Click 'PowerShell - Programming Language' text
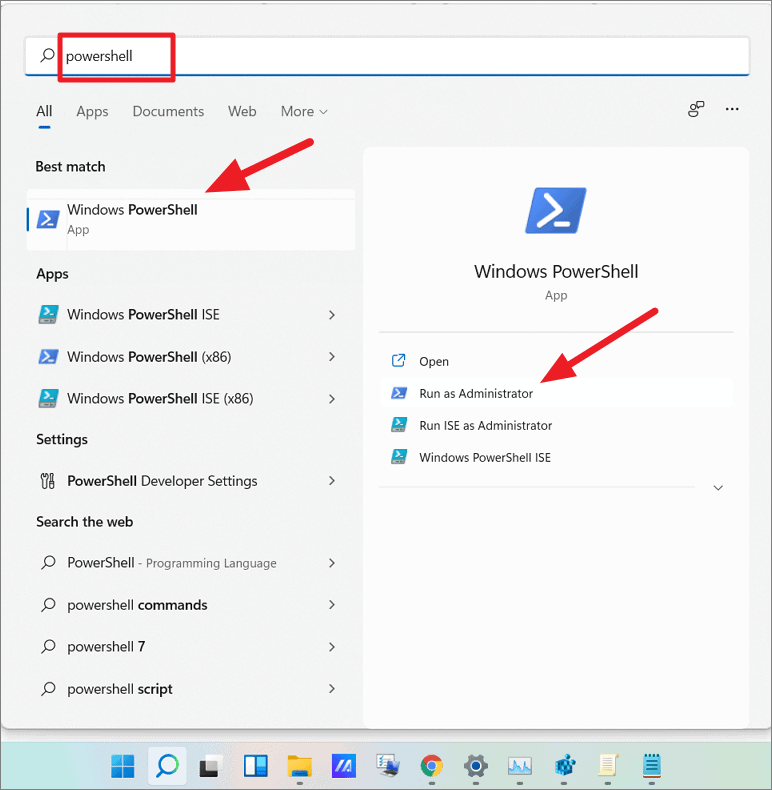 point(172,562)
